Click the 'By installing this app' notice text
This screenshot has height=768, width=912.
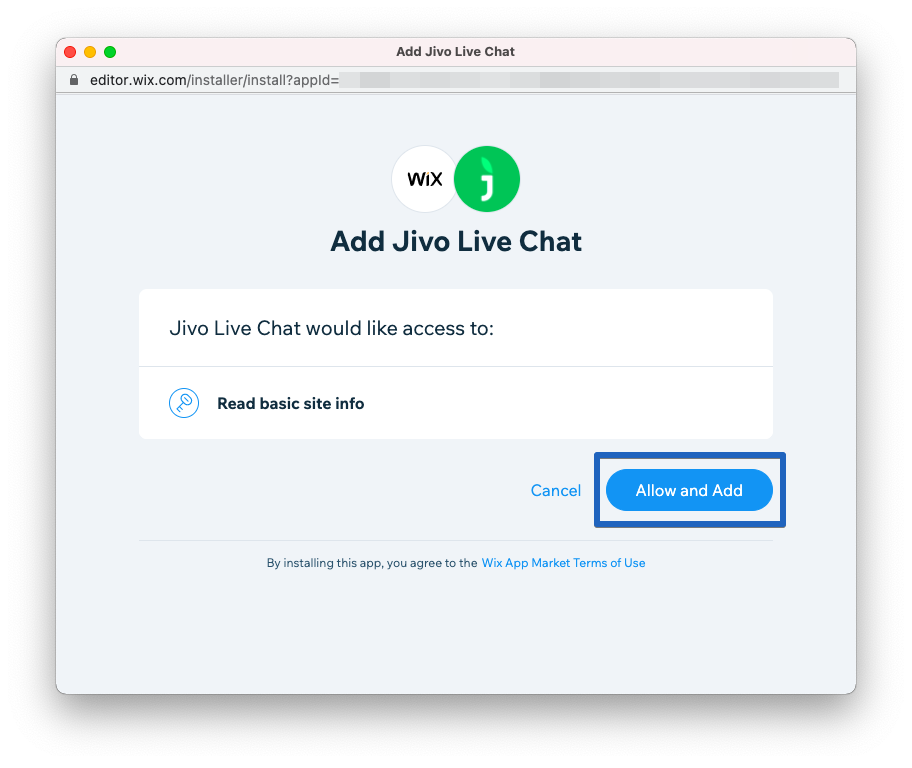(372, 563)
